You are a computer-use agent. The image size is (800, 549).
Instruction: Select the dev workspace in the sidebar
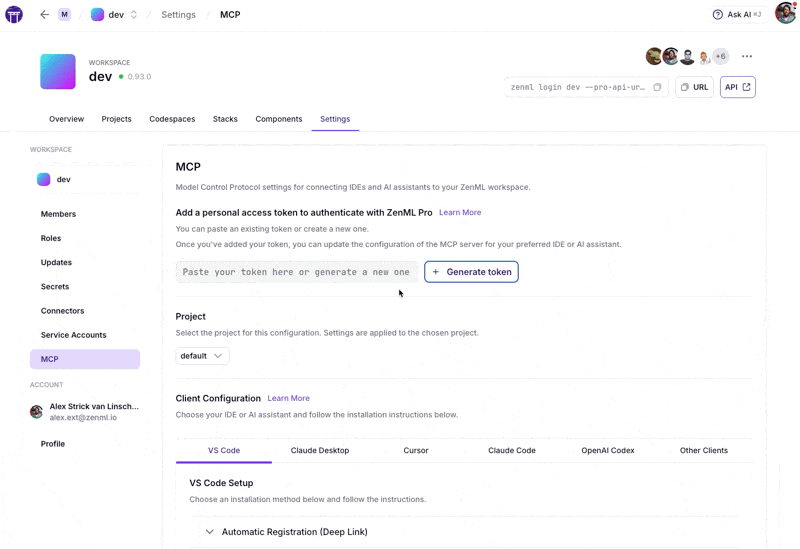(85, 180)
